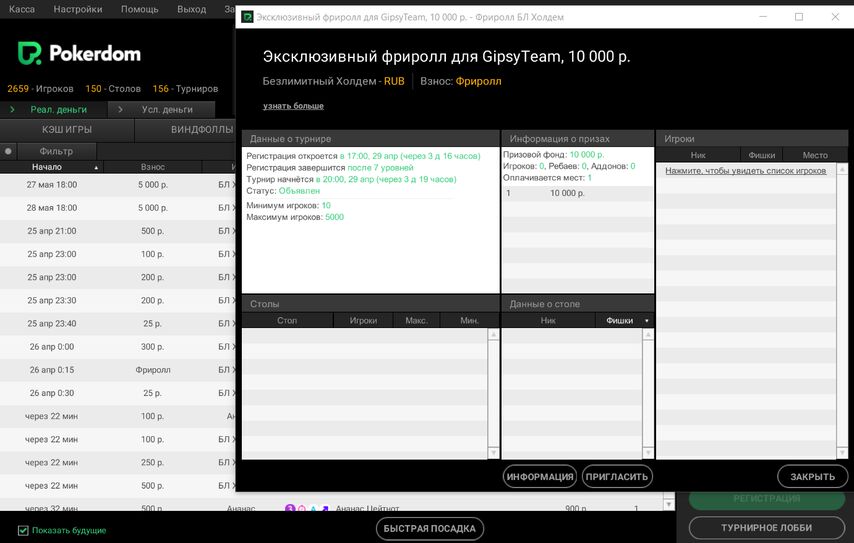The height and width of the screenshot is (543, 854).
Task: Click the Ник column header in Данные о столе
Action: click(x=548, y=321)
